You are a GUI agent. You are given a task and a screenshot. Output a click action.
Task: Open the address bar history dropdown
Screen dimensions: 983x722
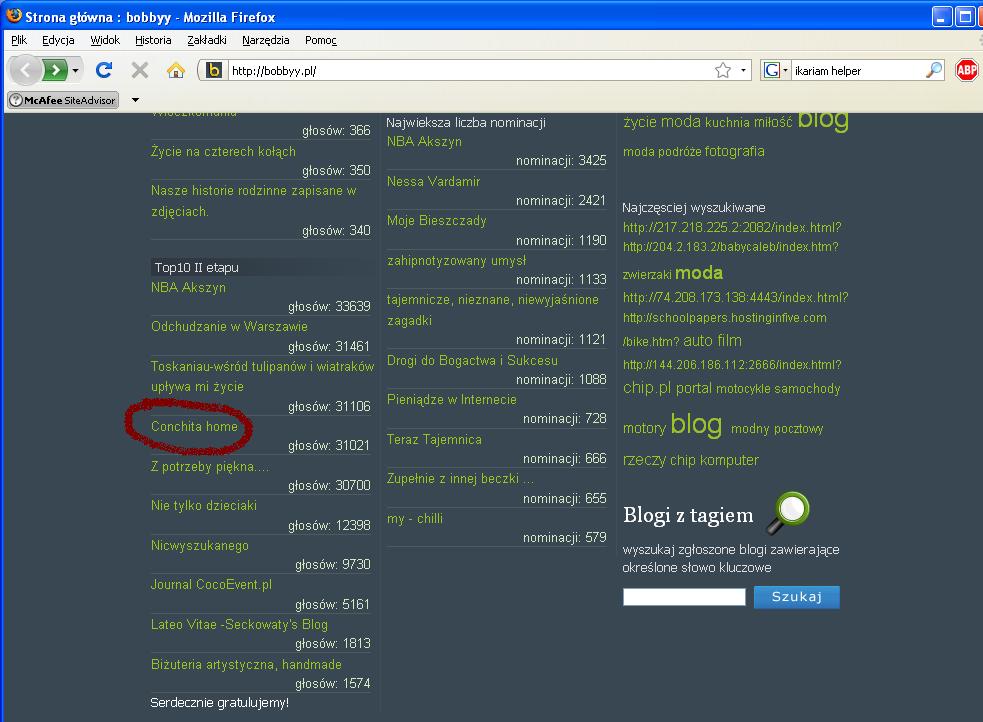[x=743, y=70]
